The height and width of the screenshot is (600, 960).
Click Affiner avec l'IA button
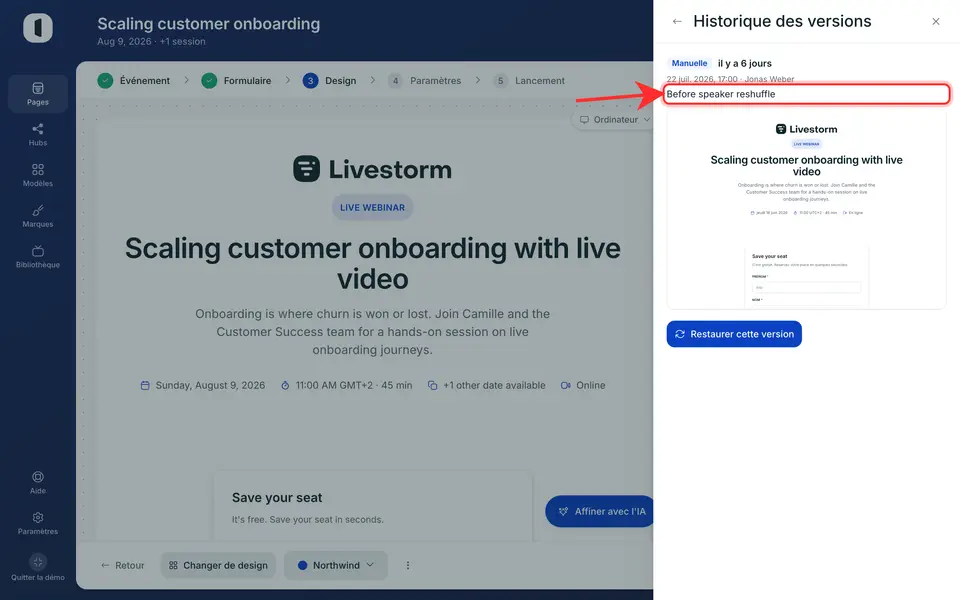(x=601, y=511)
